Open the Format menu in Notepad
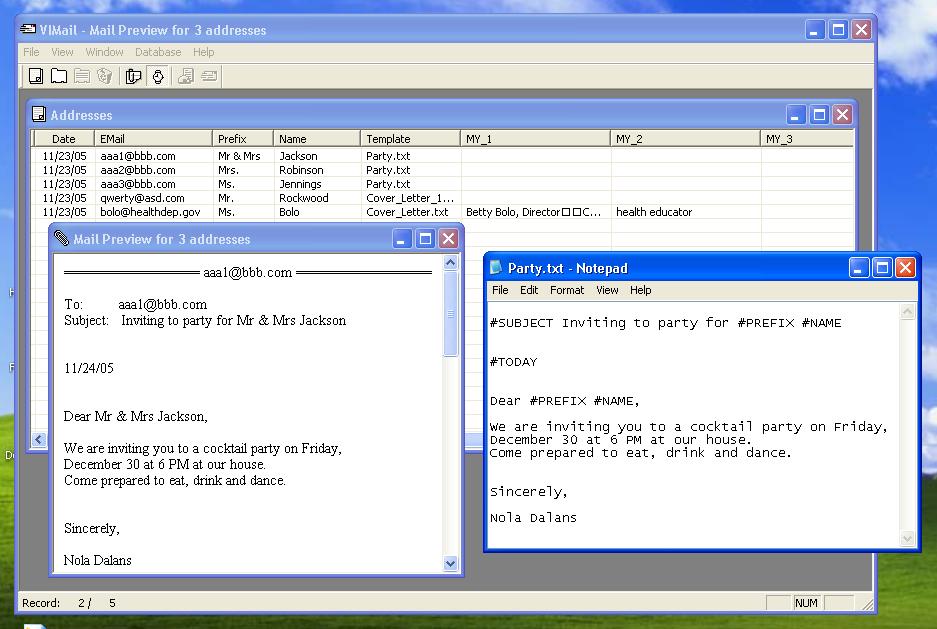Screen dimensions: 937x629 566,290
